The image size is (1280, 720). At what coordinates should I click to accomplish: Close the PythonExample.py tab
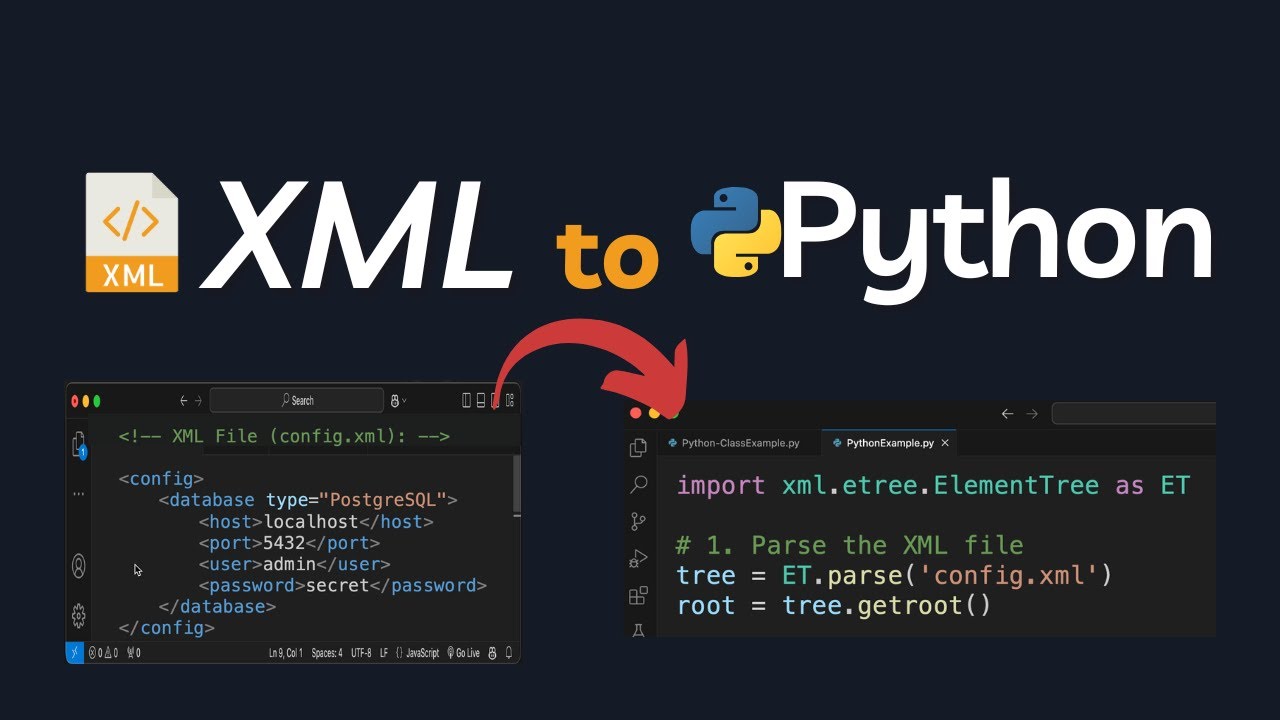point(945,443)
